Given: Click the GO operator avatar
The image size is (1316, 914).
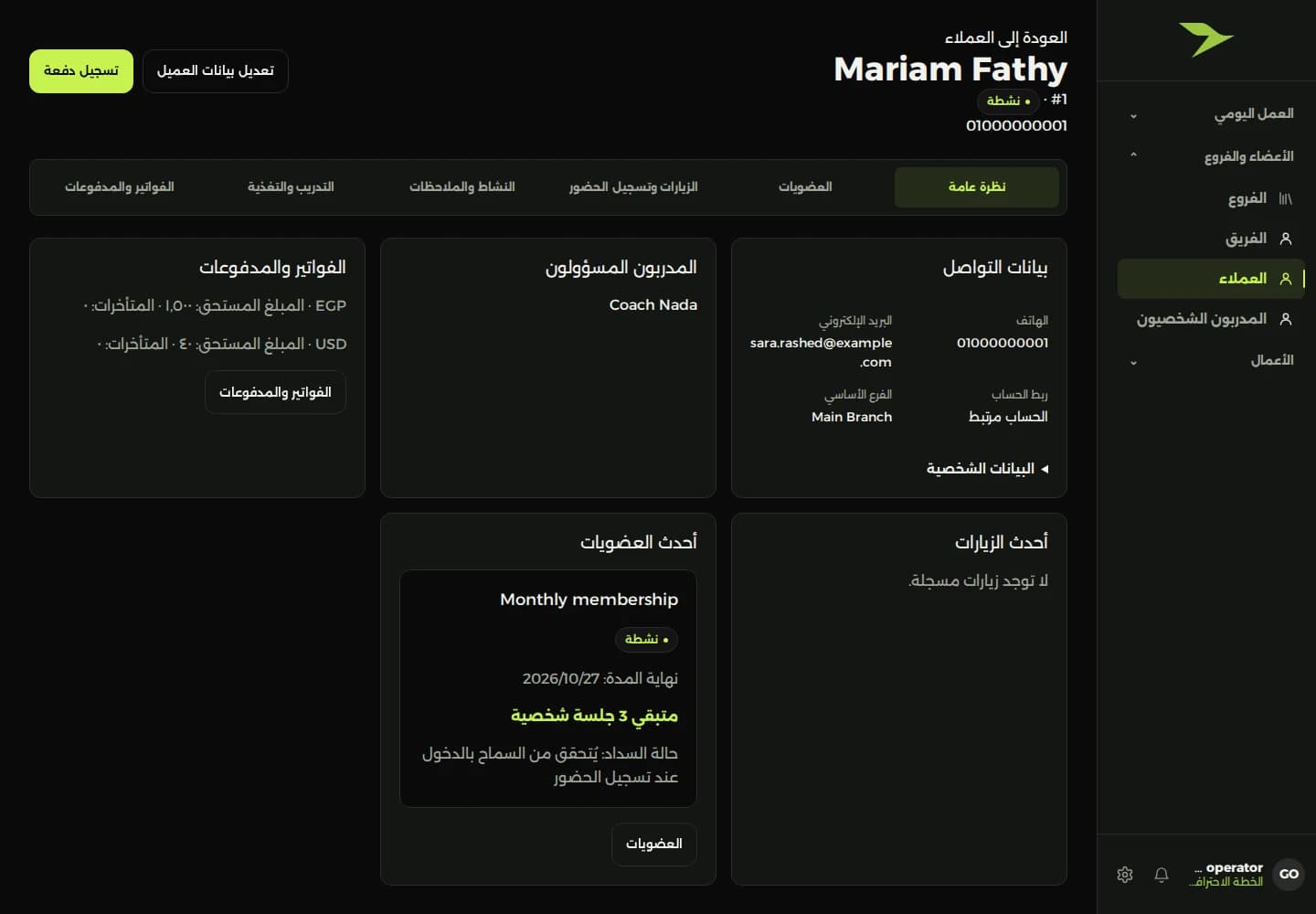Looking at the screenshot, I should (1289, 874).
